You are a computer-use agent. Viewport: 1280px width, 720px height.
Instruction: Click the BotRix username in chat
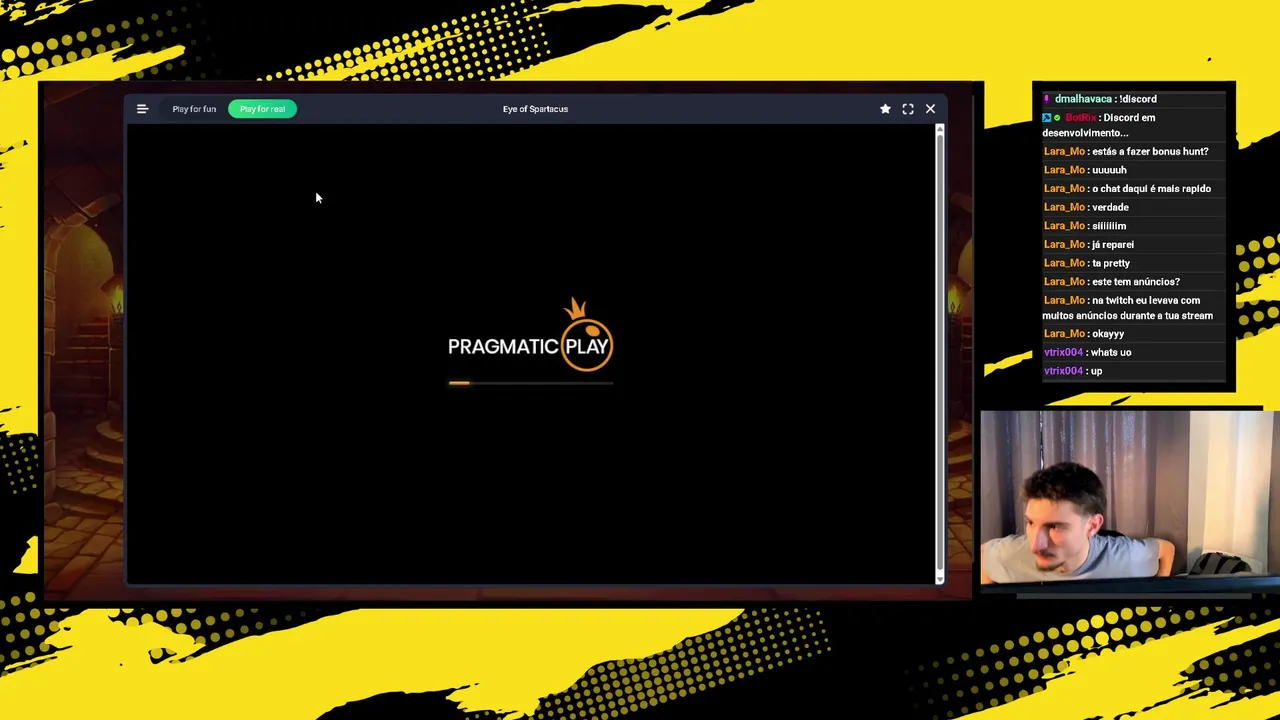pos(1080,118)
